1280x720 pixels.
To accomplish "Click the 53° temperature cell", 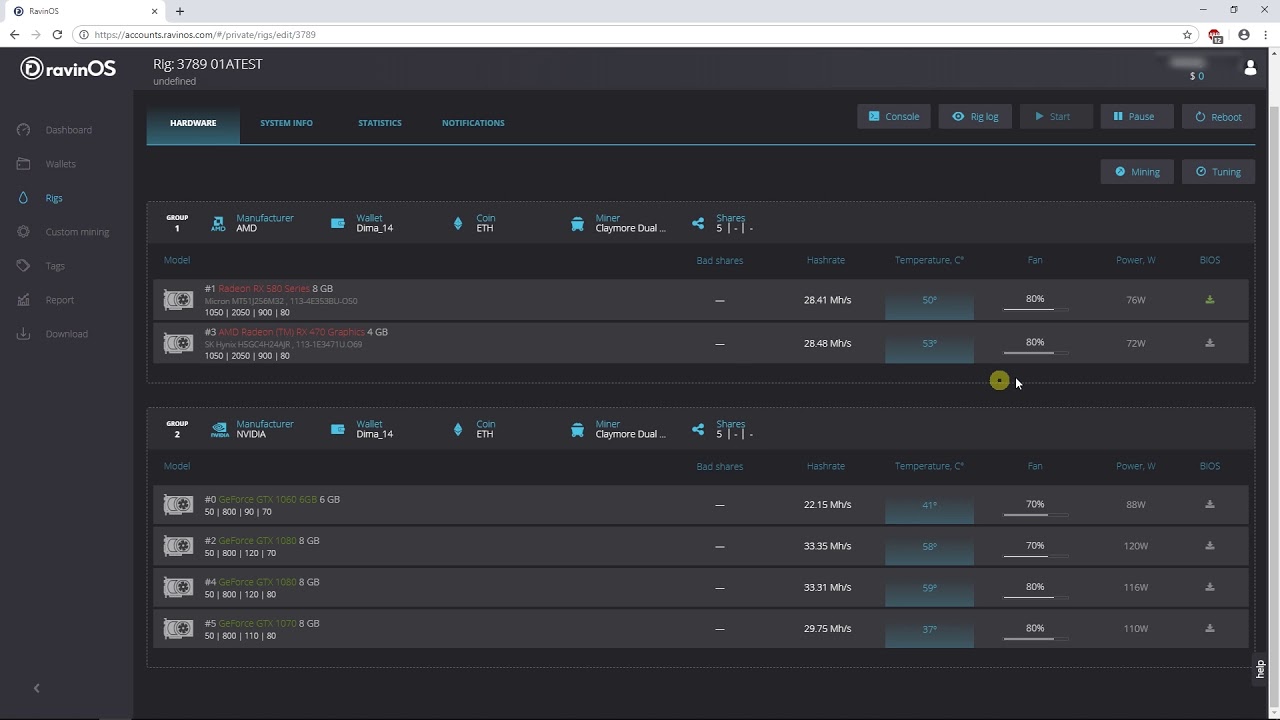I will [929, 343].
